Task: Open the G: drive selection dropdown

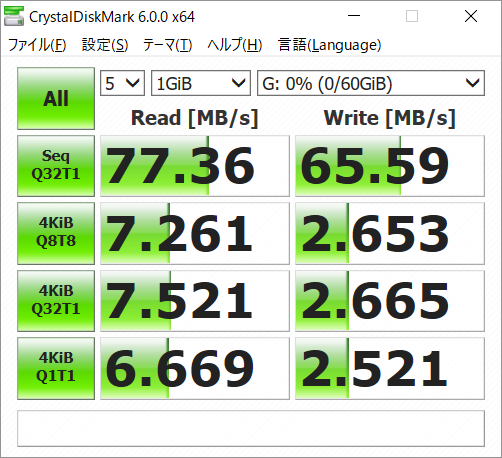Action: pos(371,83)
